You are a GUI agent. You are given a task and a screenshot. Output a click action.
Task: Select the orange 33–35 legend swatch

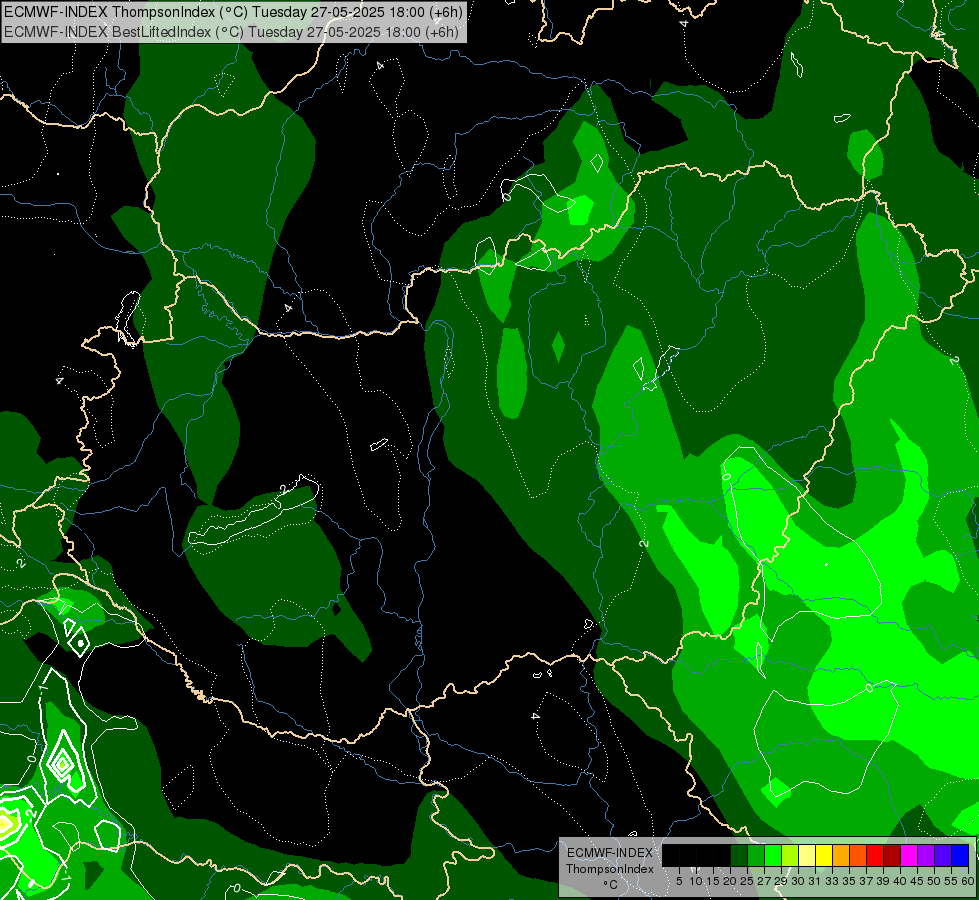tap(841, 855)
